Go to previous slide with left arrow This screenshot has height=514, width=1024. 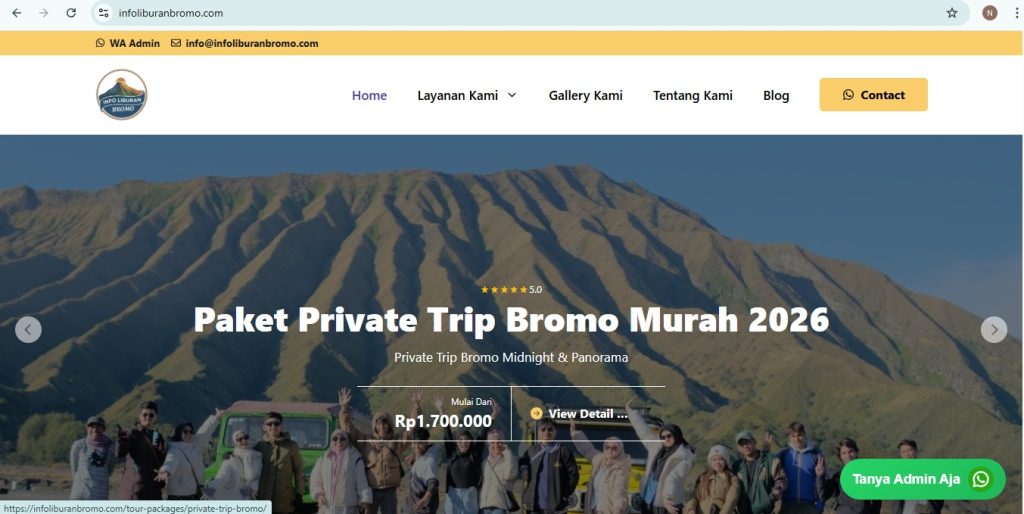[28, 330]
